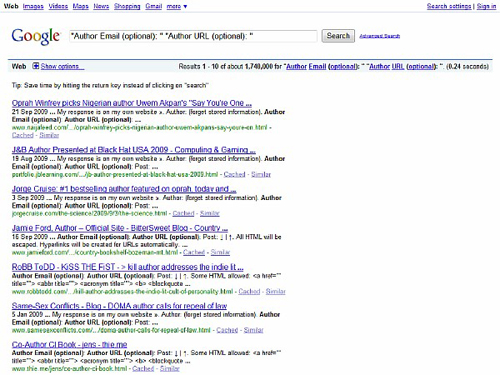Open Cached link for robbtodd.com result
Viewport: 500px width, 375px height.
(x=249, y=291)
